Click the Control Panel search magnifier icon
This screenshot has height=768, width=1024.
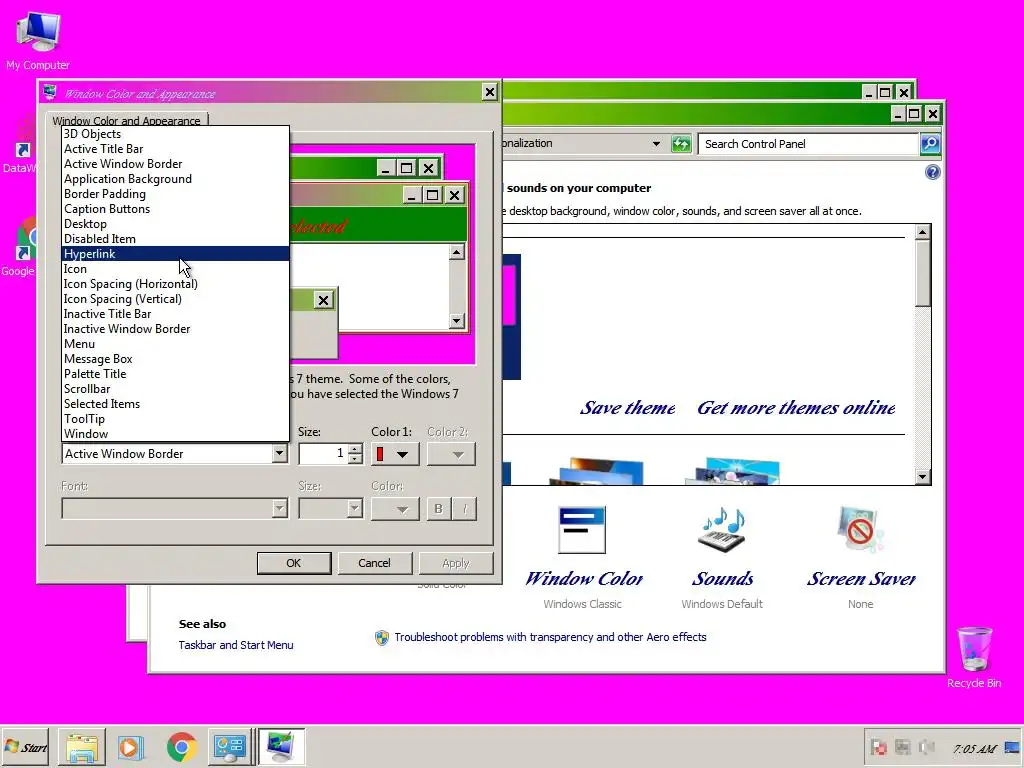[931, 144]
